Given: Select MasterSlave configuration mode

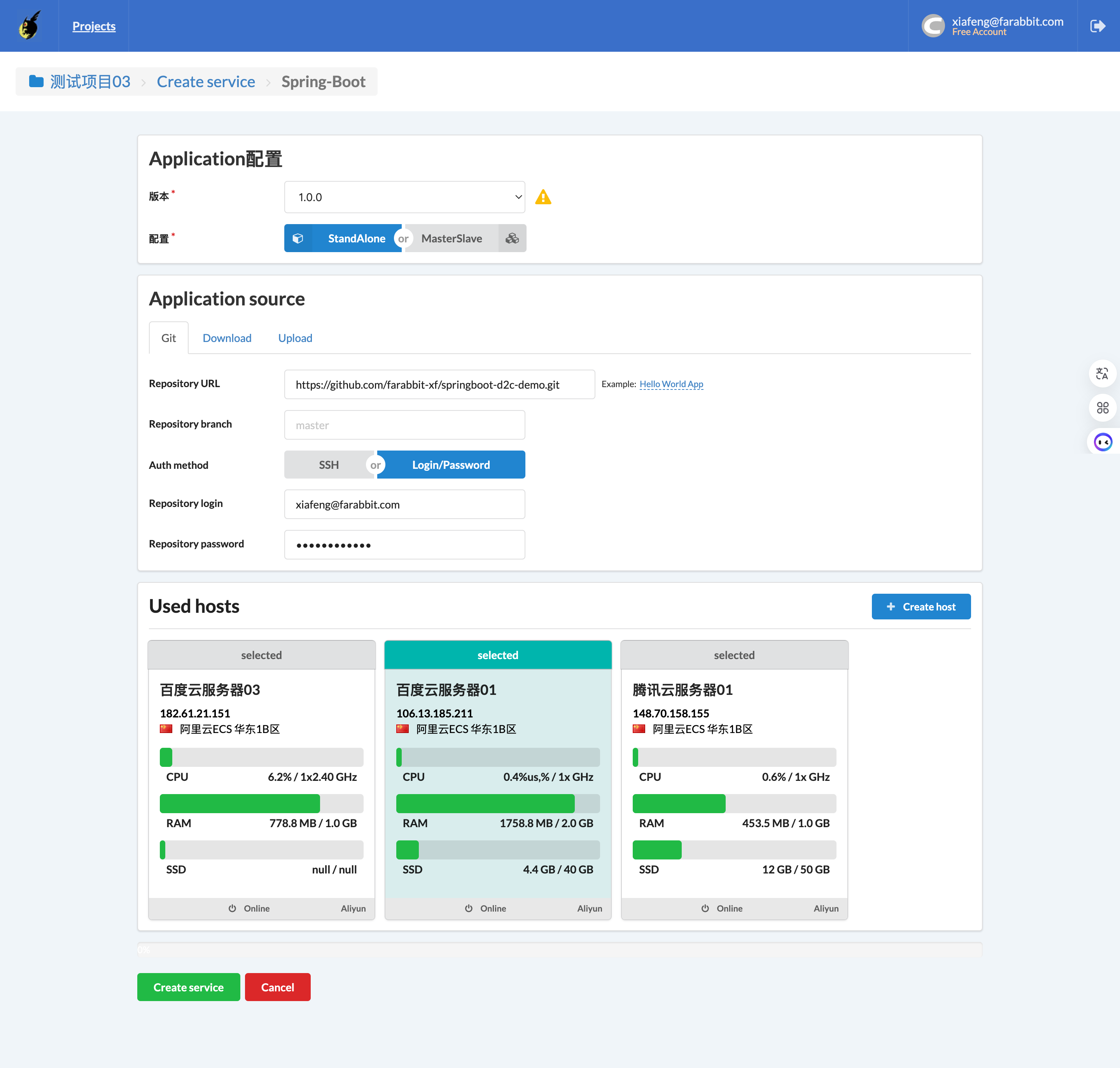Looking at the screenshot, I should tap(451, 238).
